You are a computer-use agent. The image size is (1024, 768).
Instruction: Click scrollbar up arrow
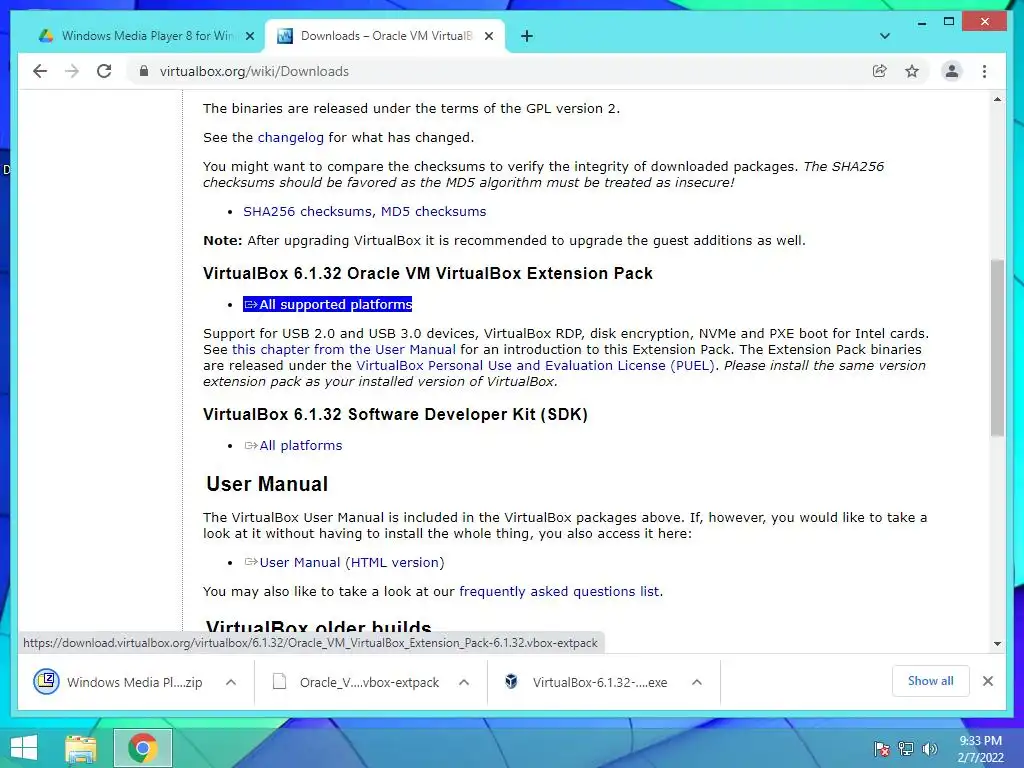coord(997,99)
